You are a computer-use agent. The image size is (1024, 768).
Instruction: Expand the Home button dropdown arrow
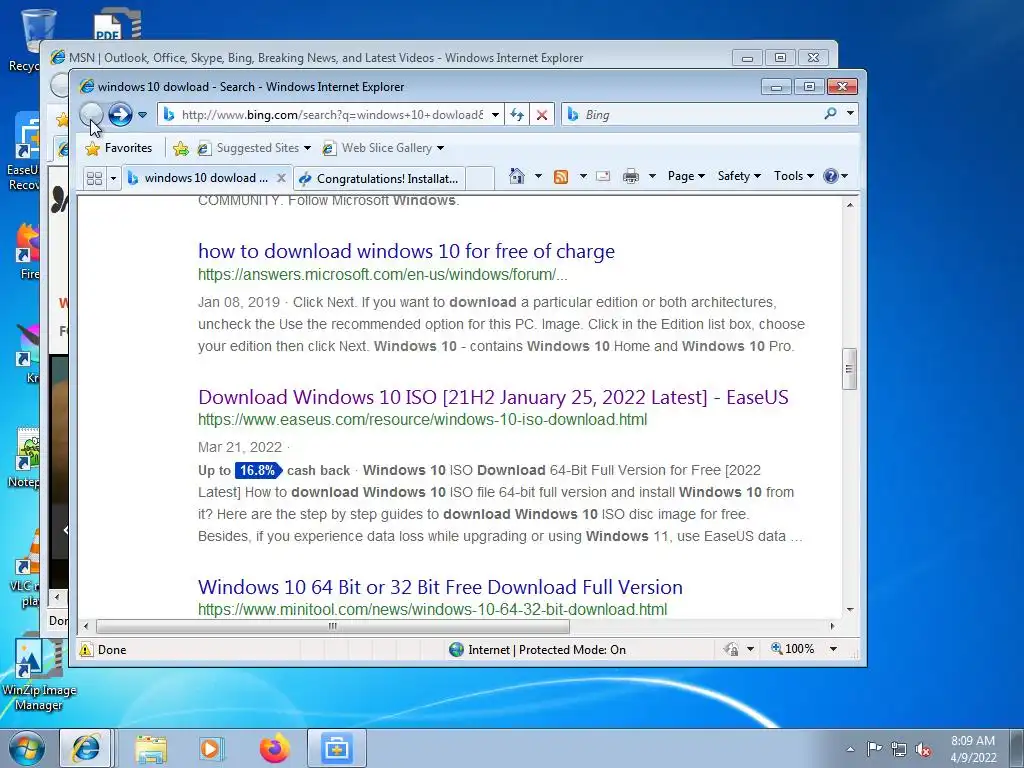pos(538,176)
